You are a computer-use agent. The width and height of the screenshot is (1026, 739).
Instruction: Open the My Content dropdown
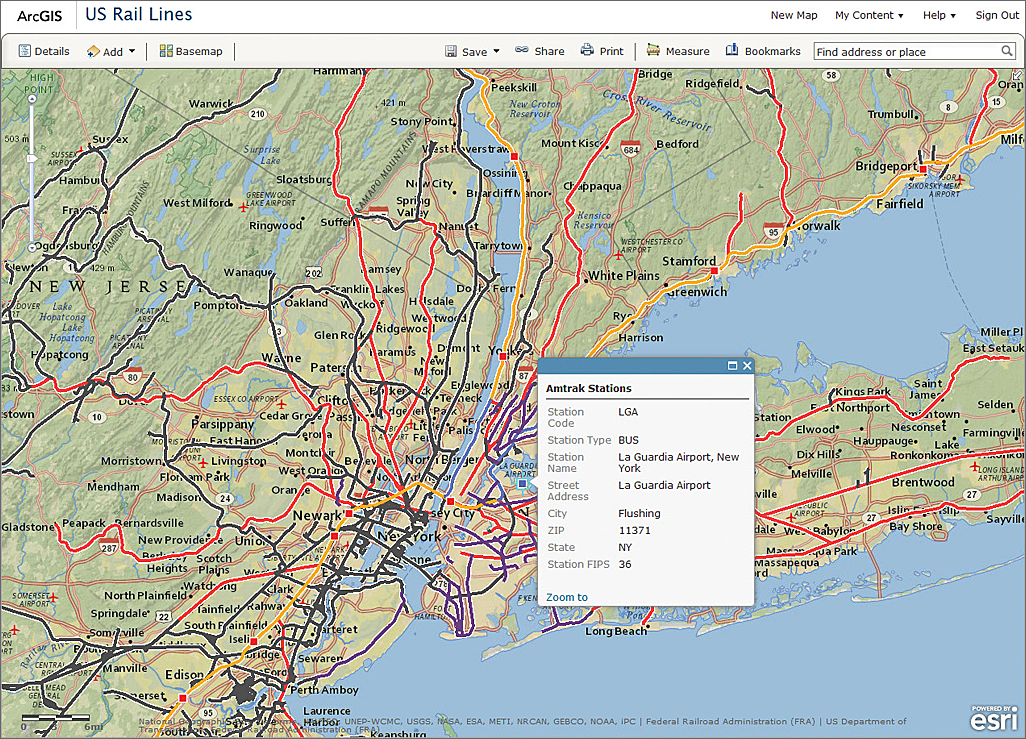(869, 15)
